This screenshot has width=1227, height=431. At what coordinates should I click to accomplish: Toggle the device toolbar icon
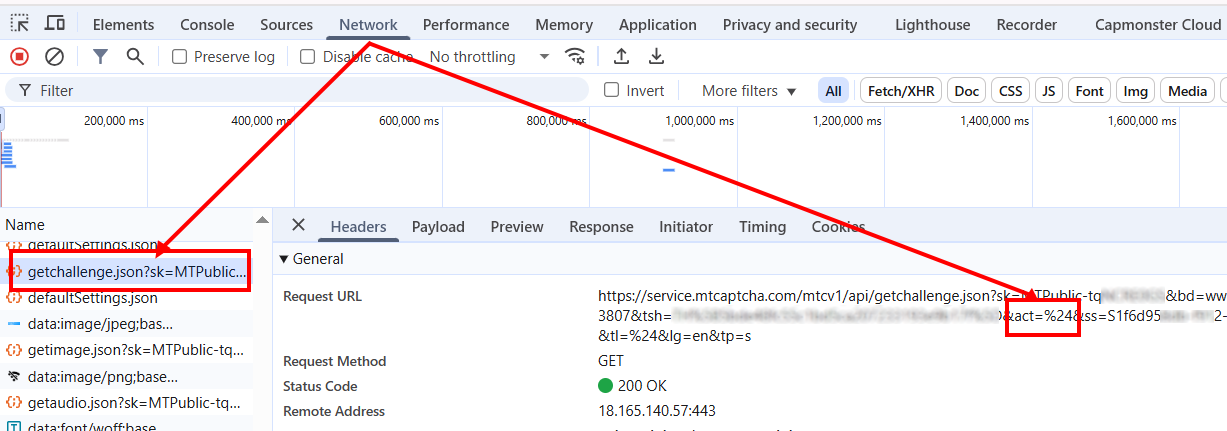(55, 24)
